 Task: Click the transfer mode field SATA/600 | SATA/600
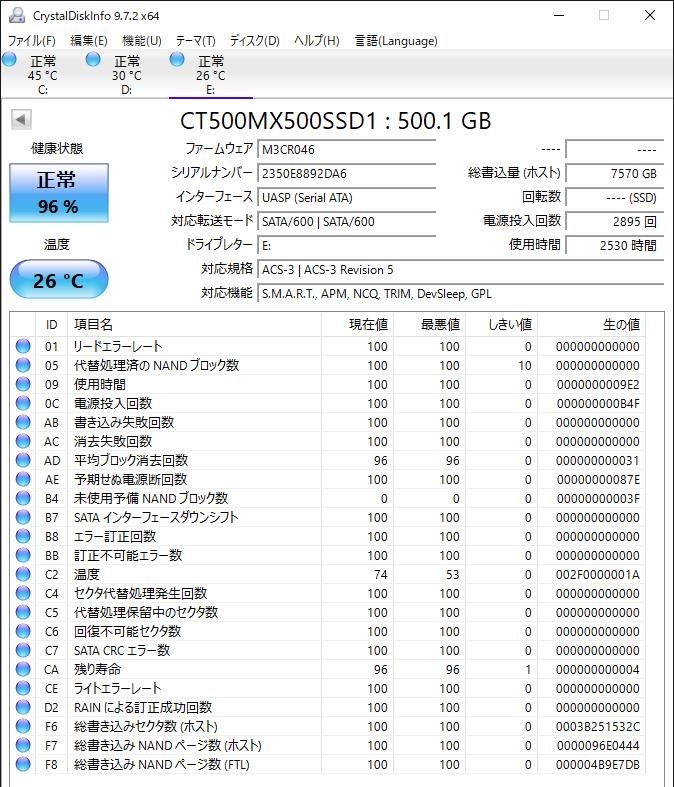click(346, 221)
